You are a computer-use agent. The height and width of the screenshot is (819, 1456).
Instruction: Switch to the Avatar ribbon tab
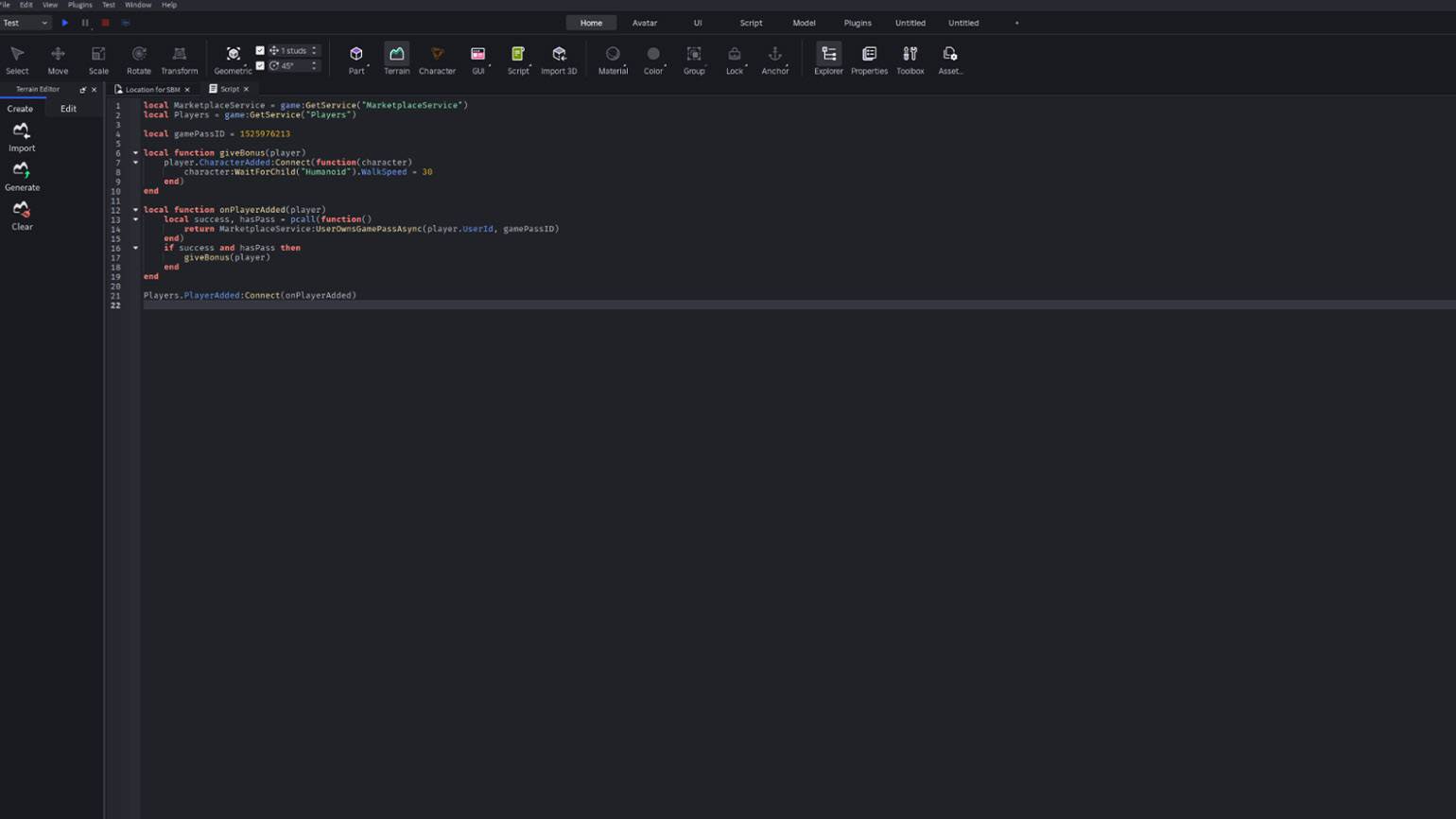click(x=644, y=23)
